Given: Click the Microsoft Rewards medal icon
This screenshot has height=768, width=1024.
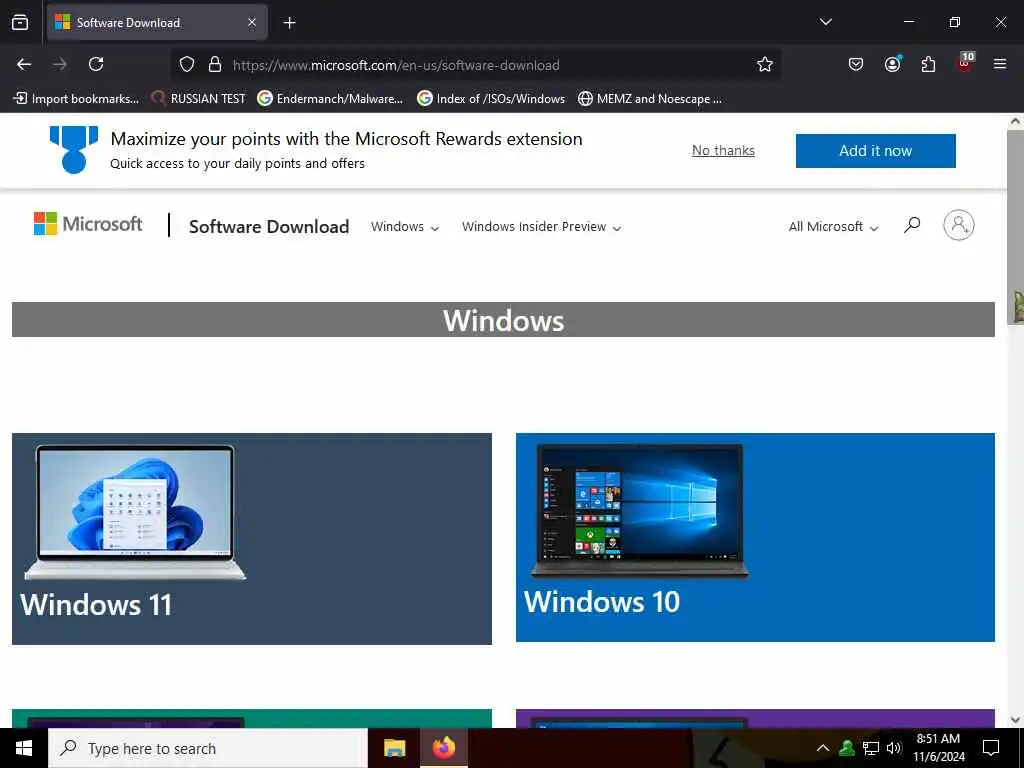Looking at the screenshot, I should tap(74, 150).
